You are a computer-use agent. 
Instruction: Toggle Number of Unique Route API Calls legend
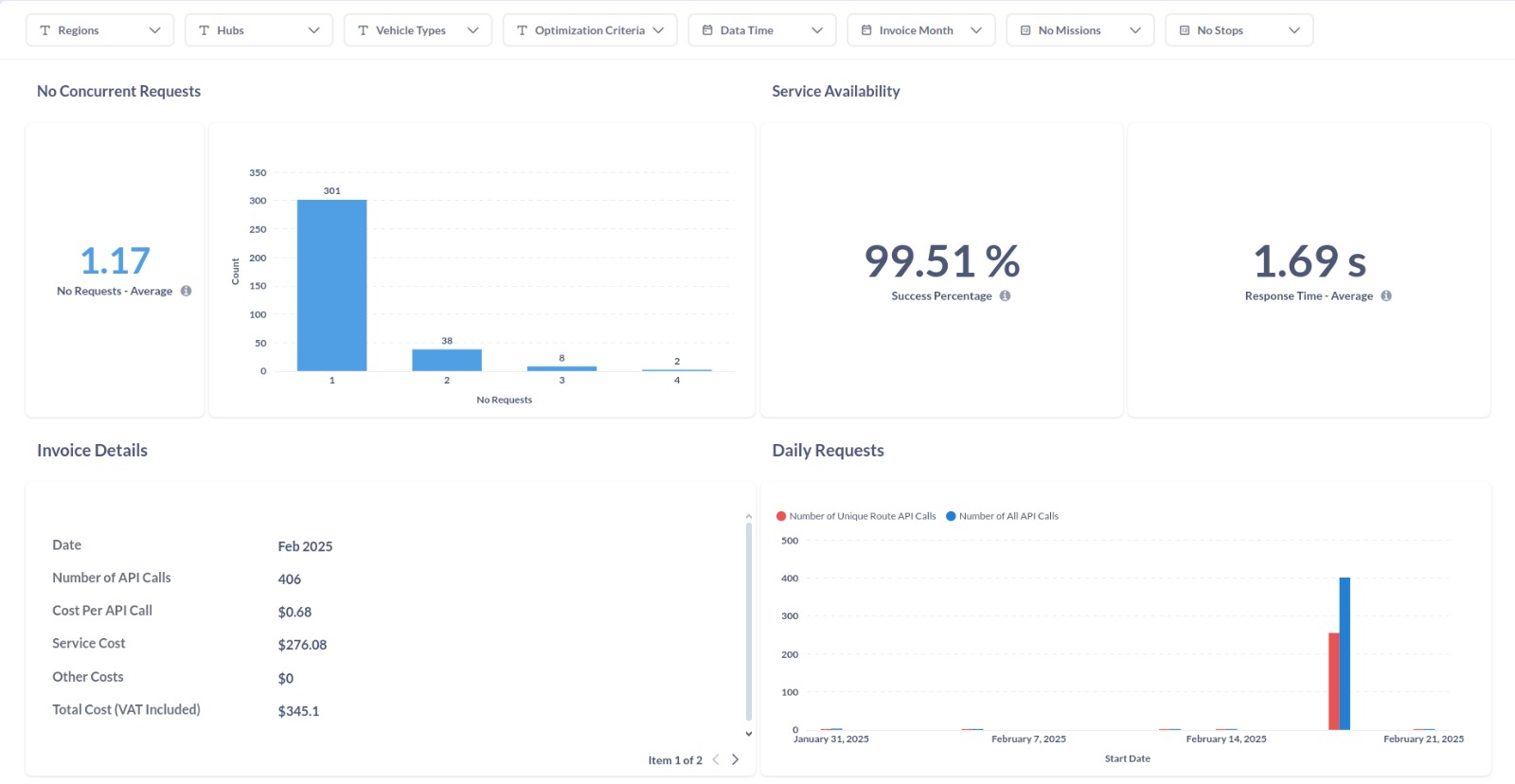[x=856, y=516]
